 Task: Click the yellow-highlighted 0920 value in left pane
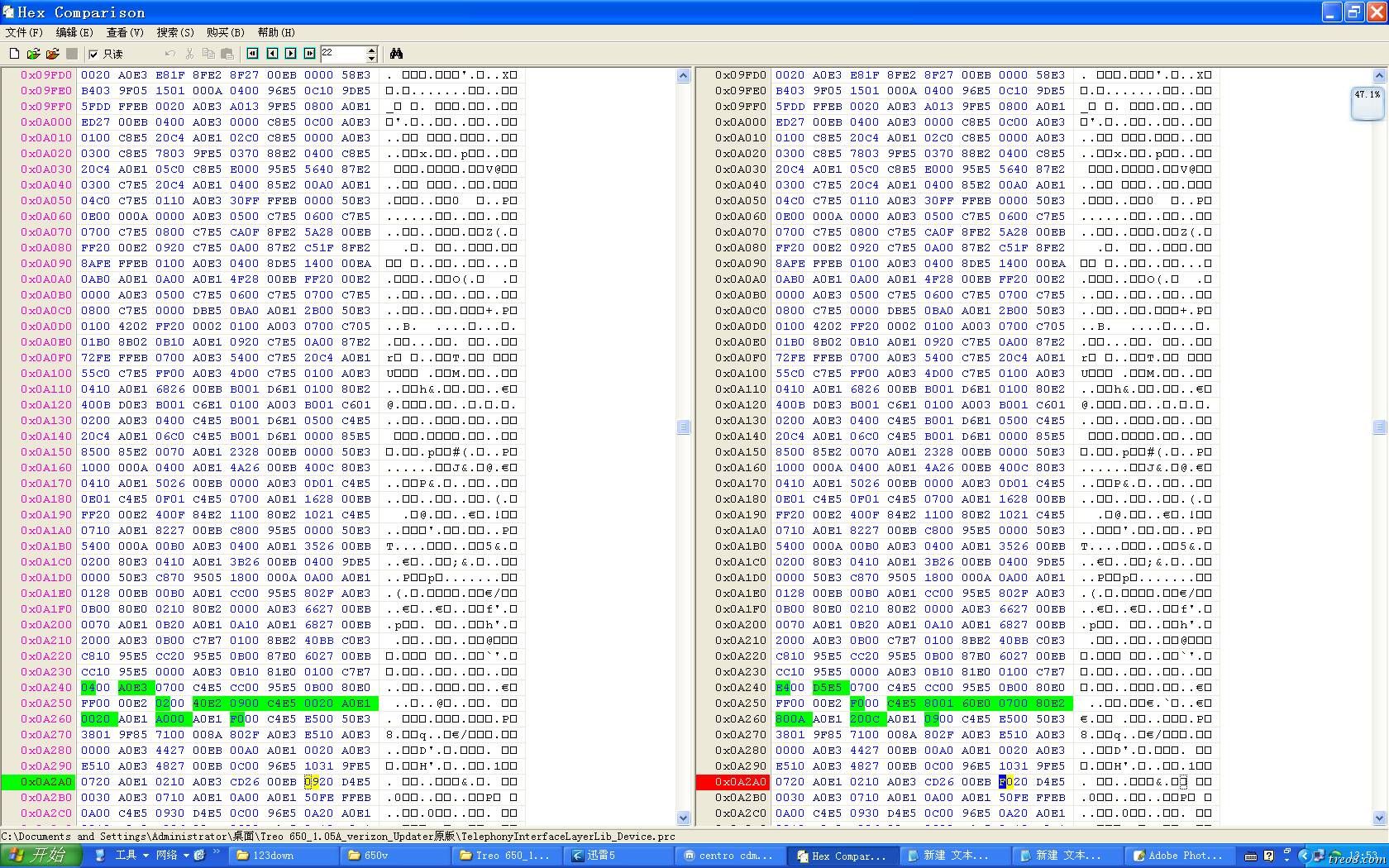(318, 782)
